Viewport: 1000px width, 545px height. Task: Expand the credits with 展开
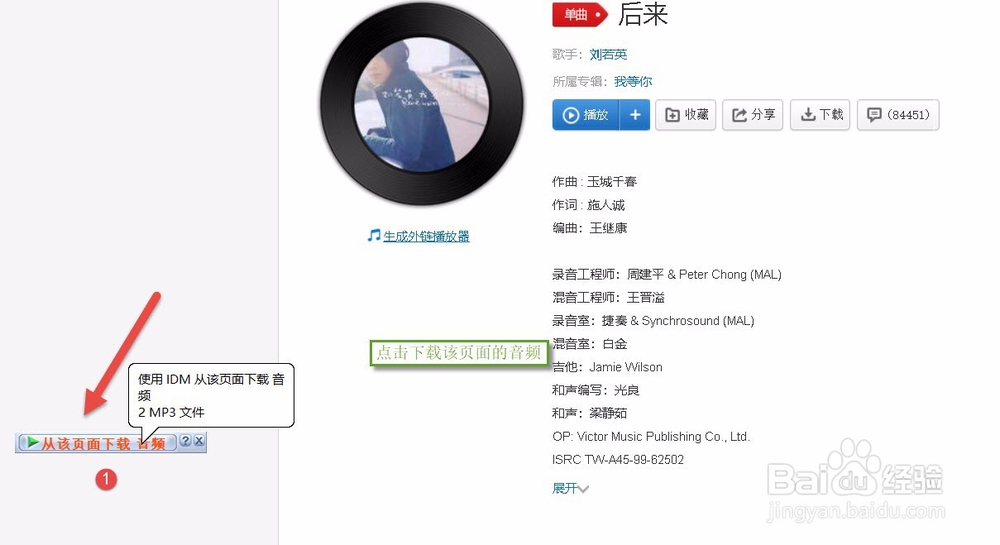coord(570,488)
